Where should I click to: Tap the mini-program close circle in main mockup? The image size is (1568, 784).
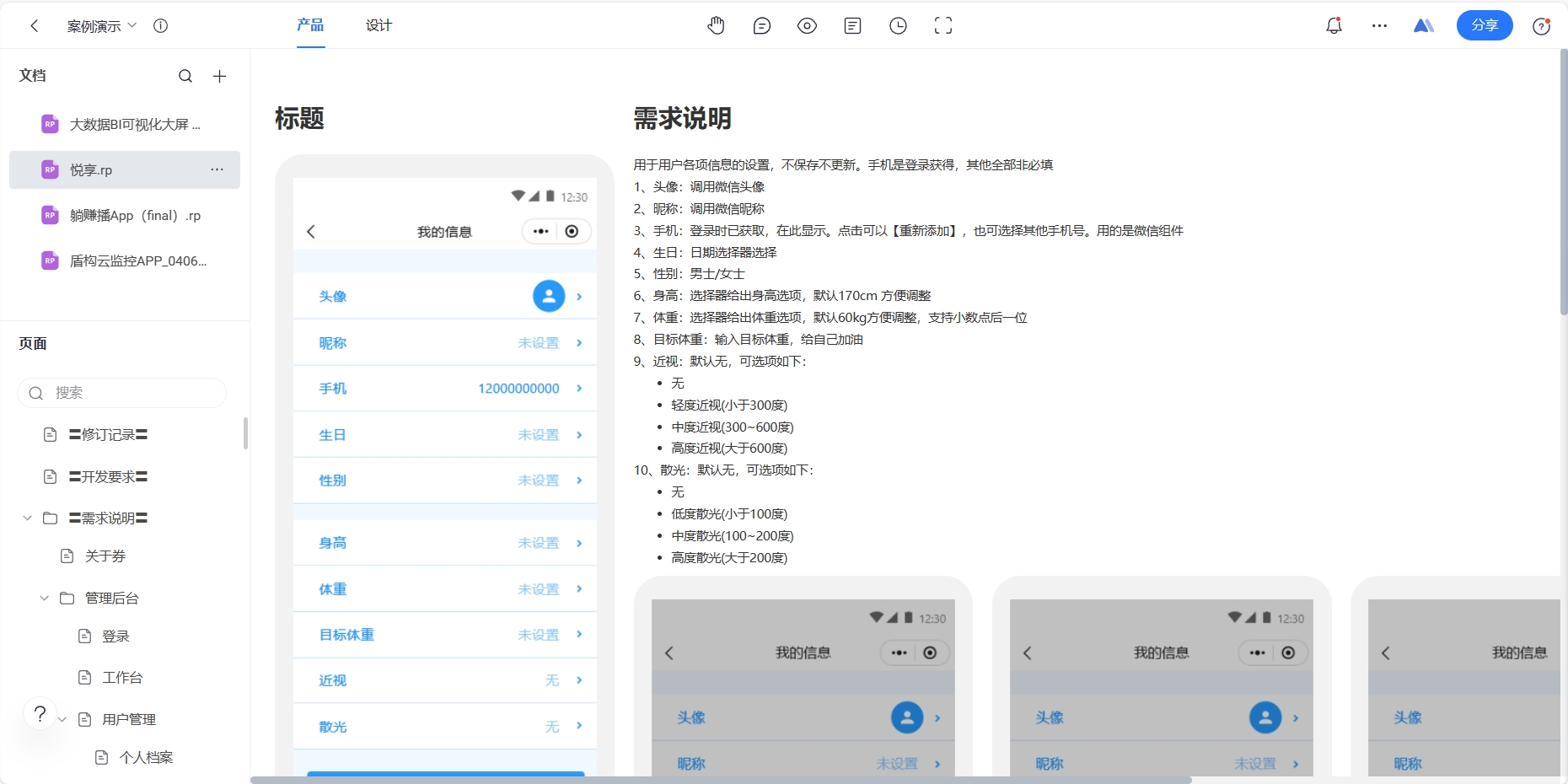572,231
